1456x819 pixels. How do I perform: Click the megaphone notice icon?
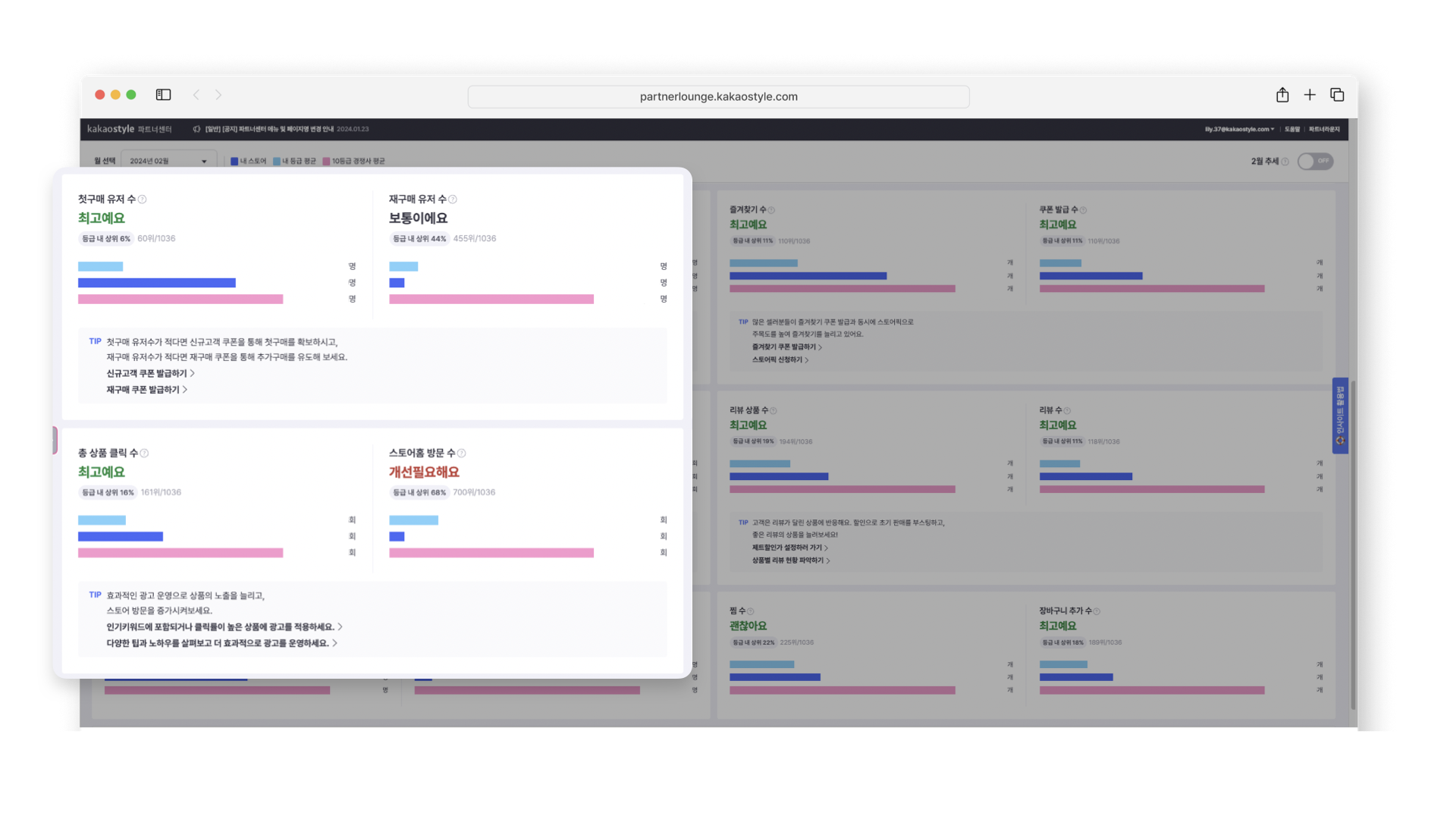196,129
